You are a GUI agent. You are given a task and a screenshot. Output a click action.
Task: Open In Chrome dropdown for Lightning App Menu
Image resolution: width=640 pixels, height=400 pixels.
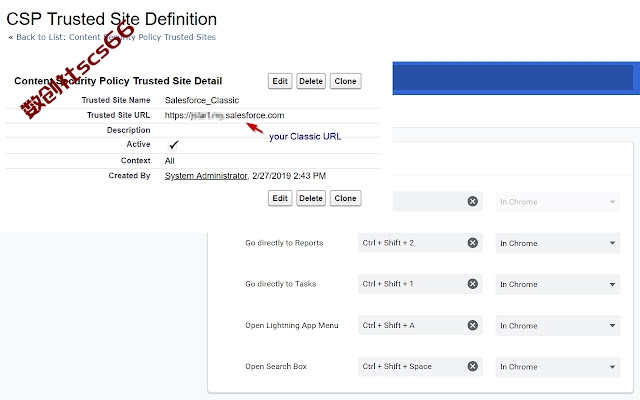coord(558,325)
